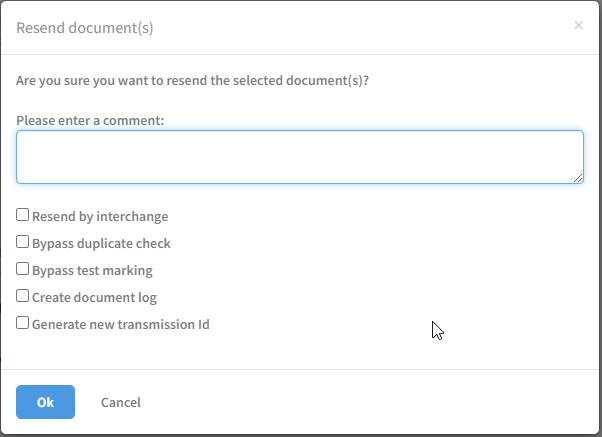Confirm resend with the Ok button
Viewport: 602px width, 437px height.
[45, 402]
